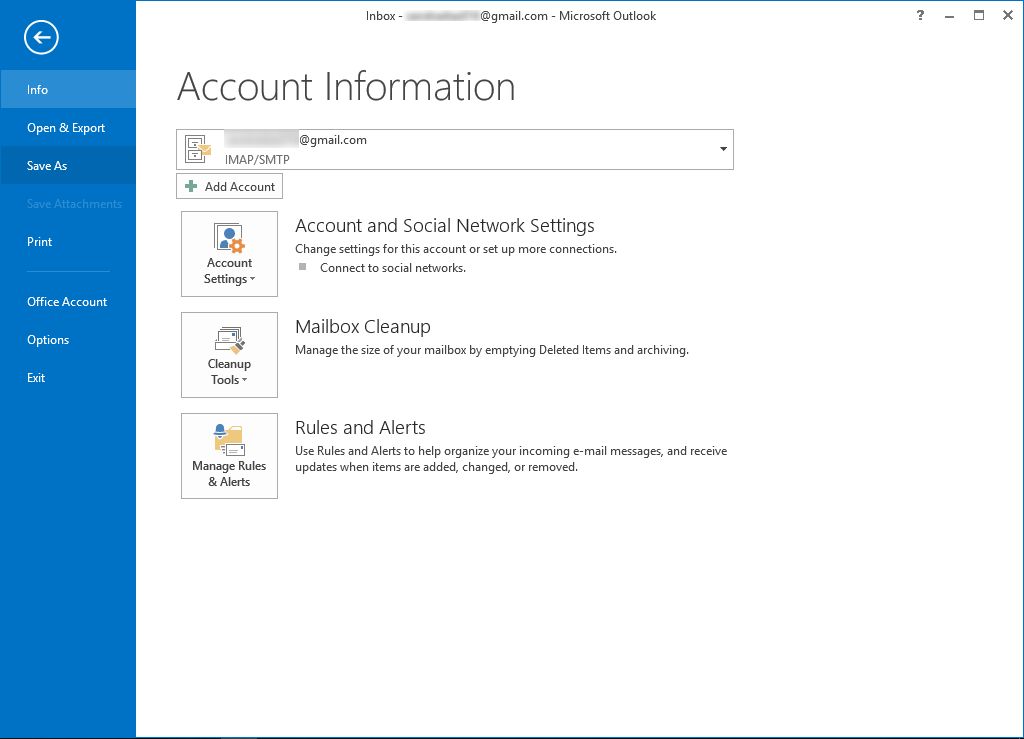The image size is (1024, 739).
Task: Open Manage Rules & Alerts
Action: click(x=229, y=456)
